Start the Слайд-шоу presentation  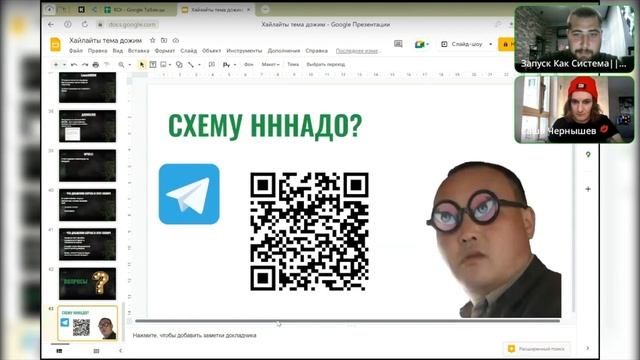tap(462, 44)
